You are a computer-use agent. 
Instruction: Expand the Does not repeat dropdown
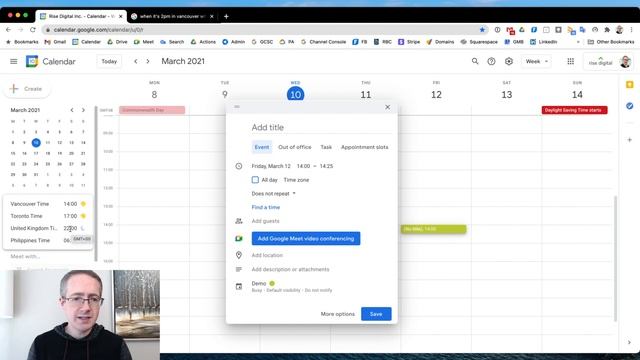pyautogui.click(x=273, y=193)
